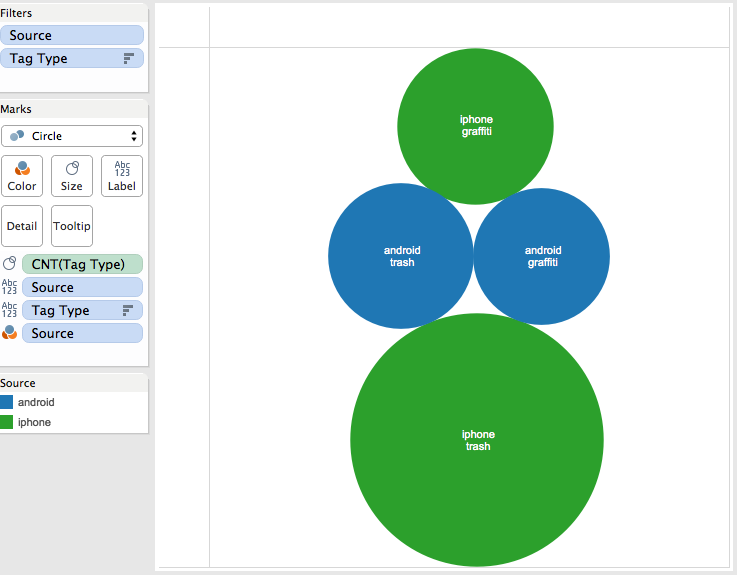Click the size icon beside CNT(Tag Type)
Screen dimensions: 737x575
[x=9, y=264]
